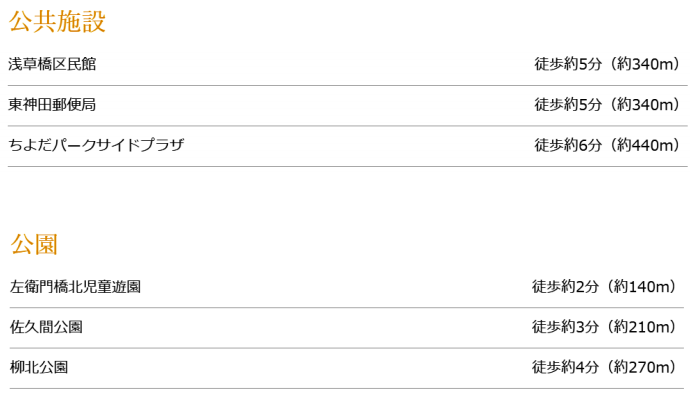The height and width of the screenshot is (400, 690).
Task: Click the divider below 左衛門橋北児童遊園
Action: [347, 308]
